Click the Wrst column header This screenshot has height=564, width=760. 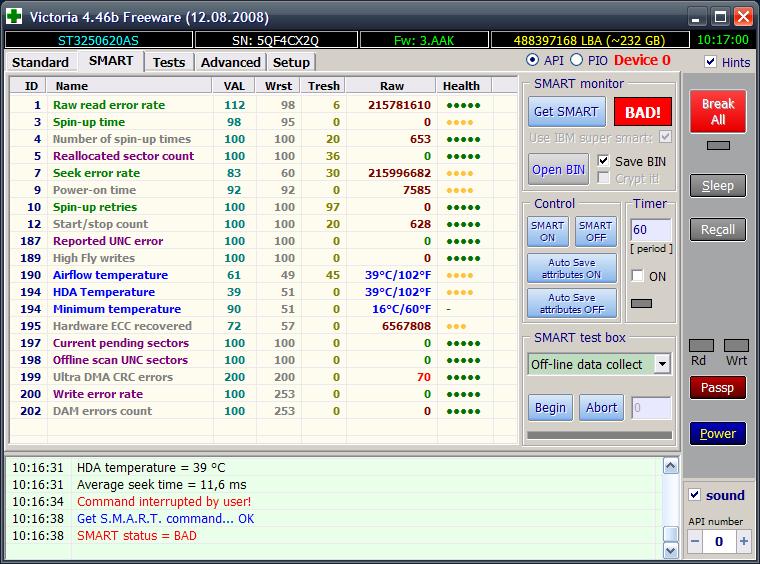279,86
